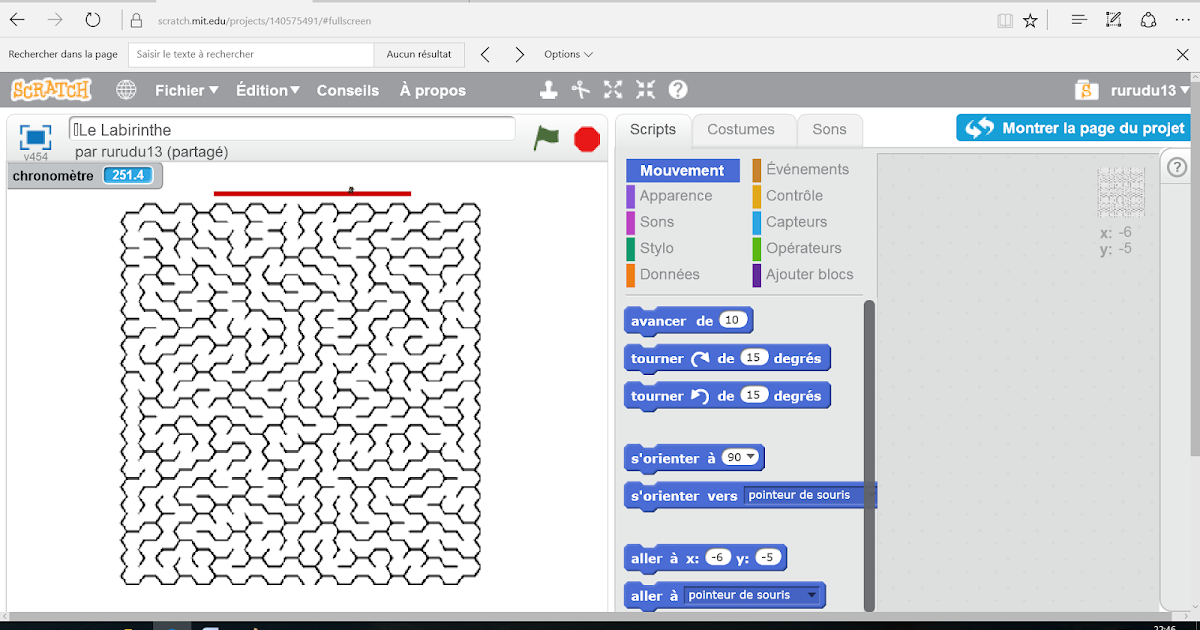The width and height of the screenshot is (1200, 630).
Task: Open the language globe menu
Action: click(x=126, y=89)
